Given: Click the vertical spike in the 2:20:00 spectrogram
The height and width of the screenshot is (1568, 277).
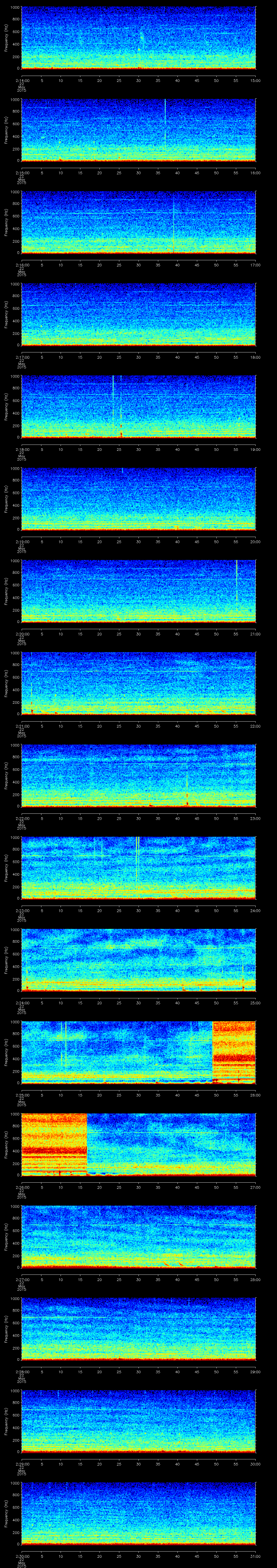Looking at the screenshot, I should [236, 581].
